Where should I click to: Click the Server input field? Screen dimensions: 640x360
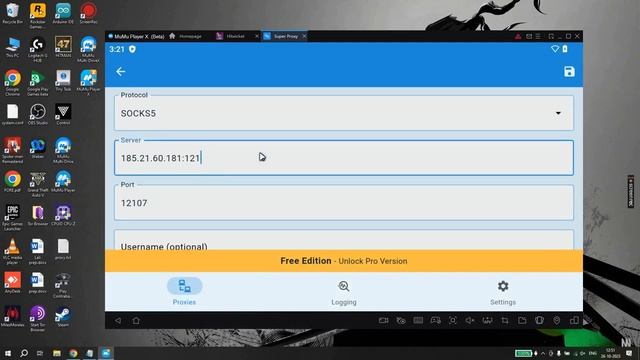pos(344,158)
